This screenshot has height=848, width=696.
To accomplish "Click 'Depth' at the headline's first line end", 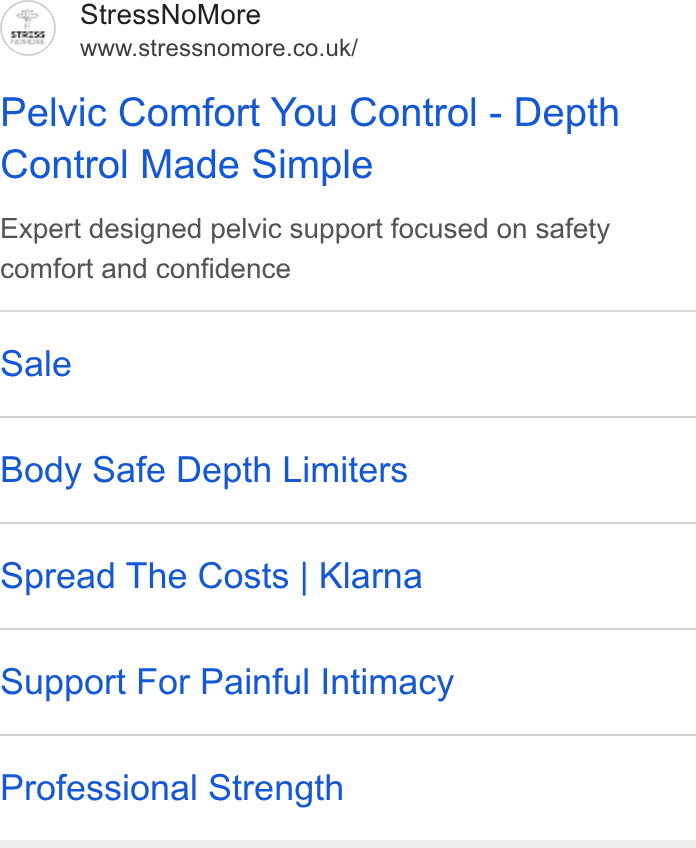I will 566,113.
